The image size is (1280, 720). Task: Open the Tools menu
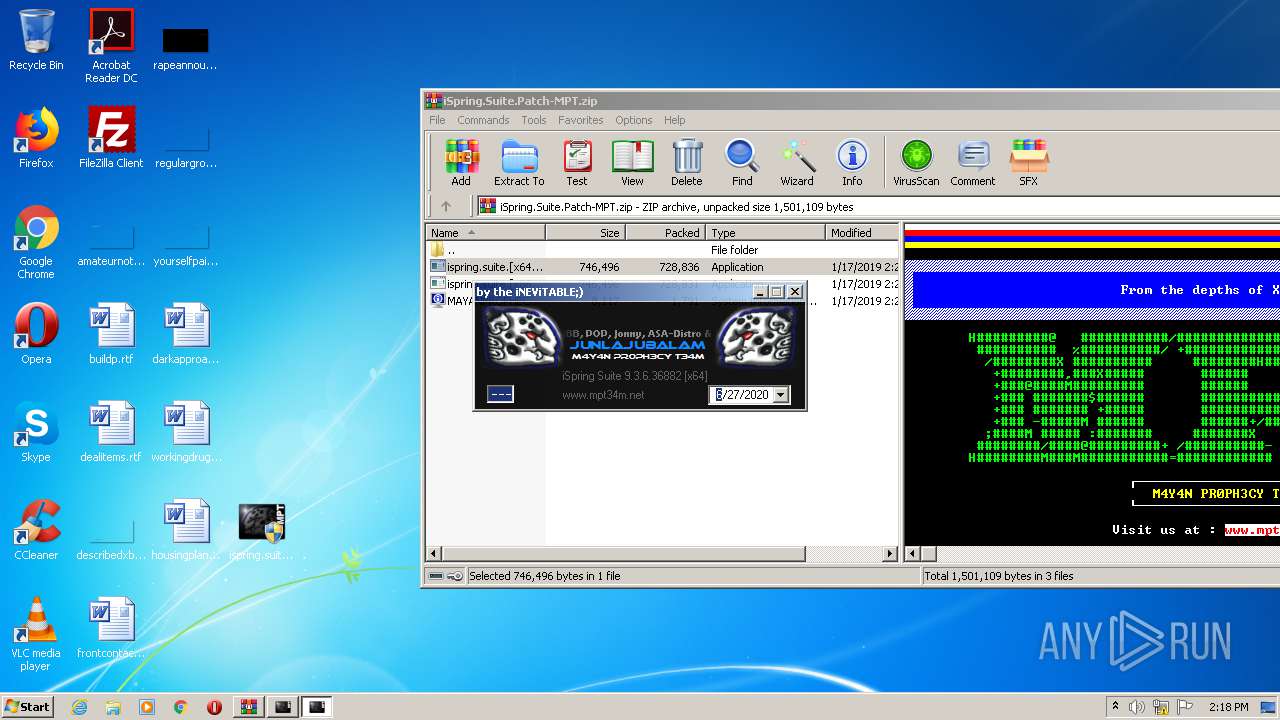(x=534, y=120)
